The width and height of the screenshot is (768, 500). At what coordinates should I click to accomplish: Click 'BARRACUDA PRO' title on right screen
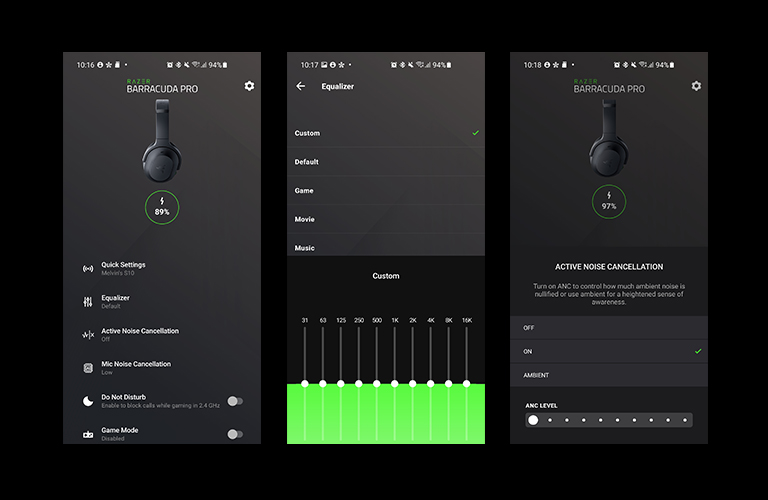point(609,89)
